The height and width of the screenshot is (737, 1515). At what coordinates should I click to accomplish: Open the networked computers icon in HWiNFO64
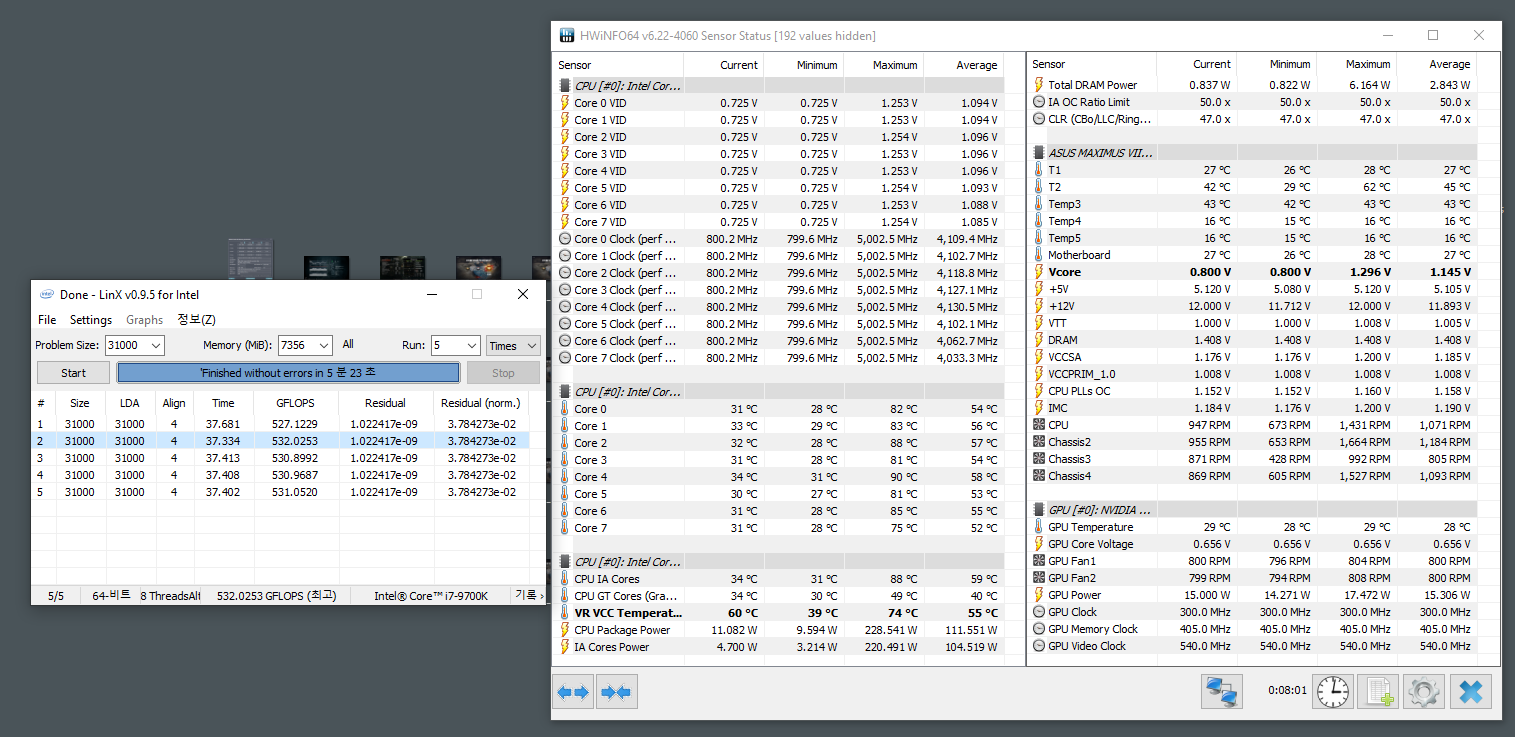tap(1221, 691)
